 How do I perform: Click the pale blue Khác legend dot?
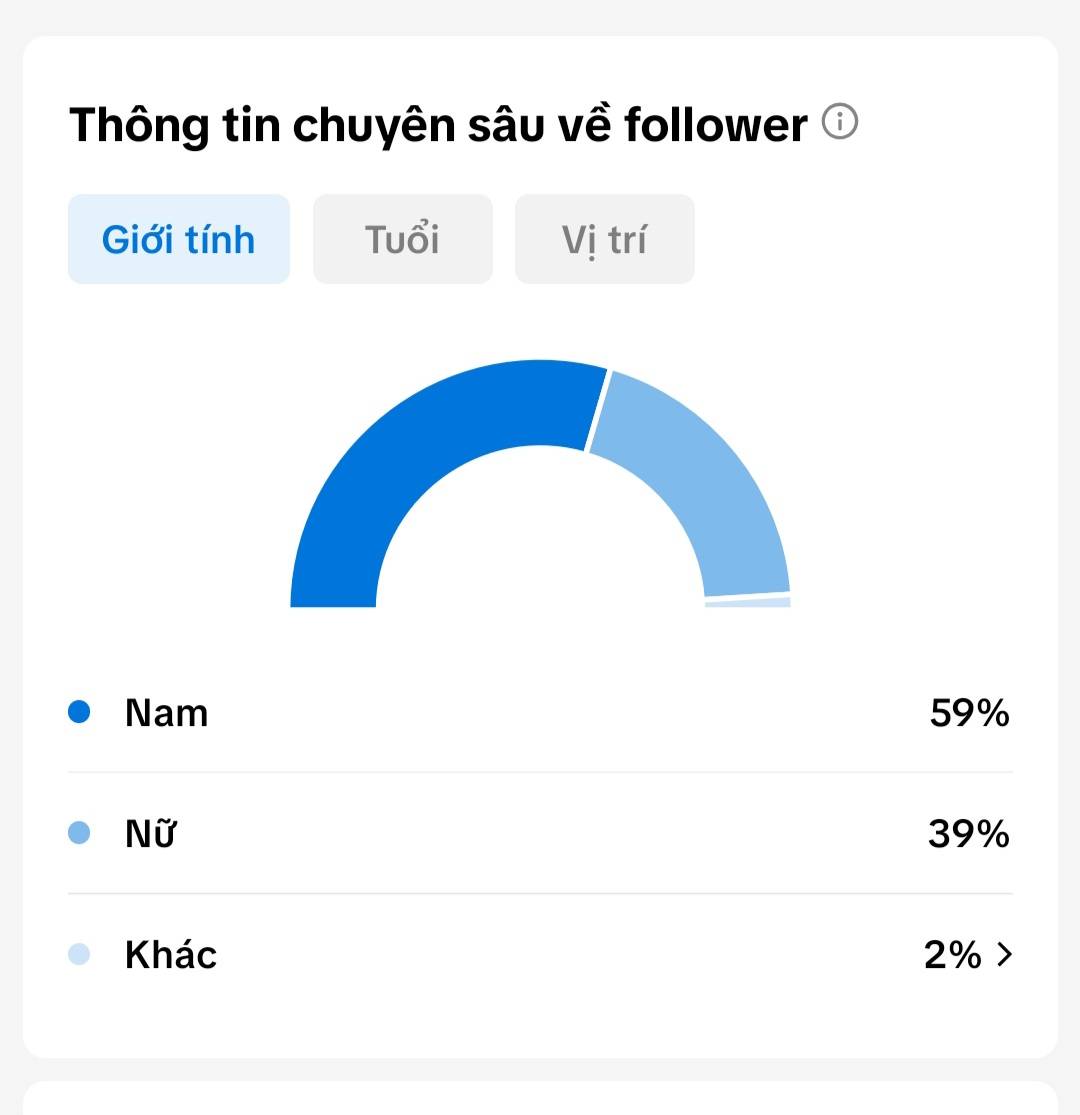[x=79, y=954]
